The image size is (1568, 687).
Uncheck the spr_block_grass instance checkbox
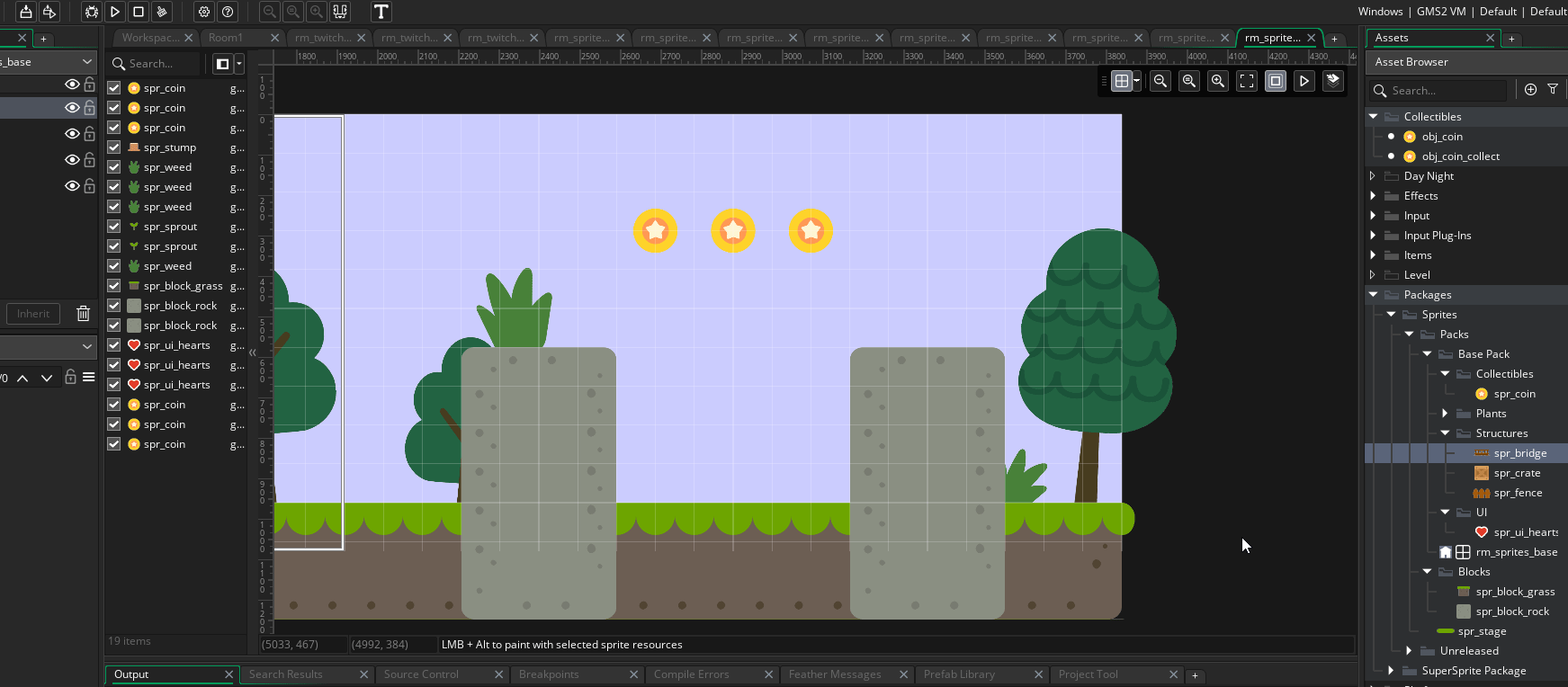(114, 286)
